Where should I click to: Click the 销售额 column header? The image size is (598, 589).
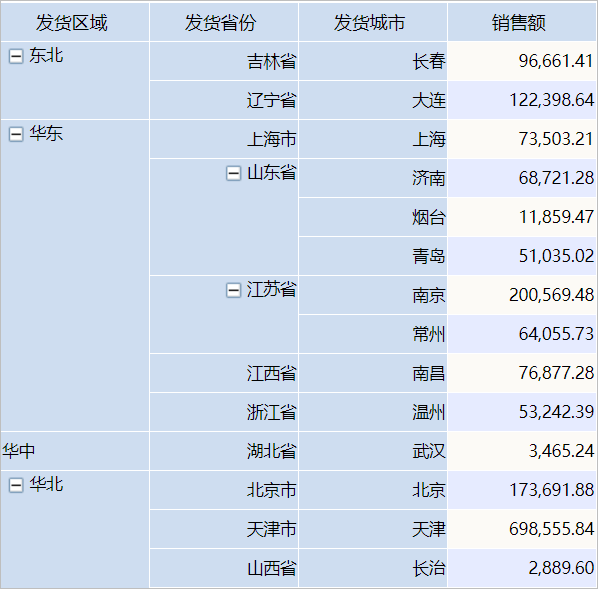tap(522, 21)
